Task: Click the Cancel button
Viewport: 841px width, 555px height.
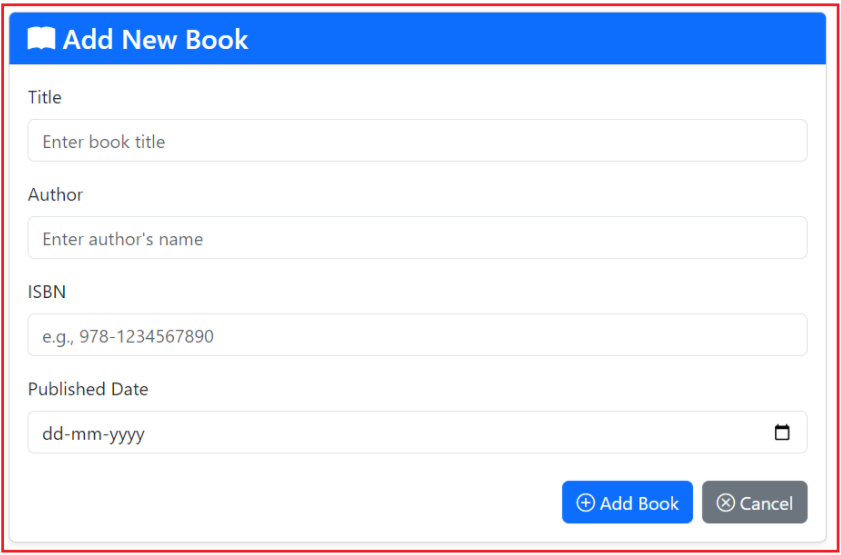Action: pos(754,502)
